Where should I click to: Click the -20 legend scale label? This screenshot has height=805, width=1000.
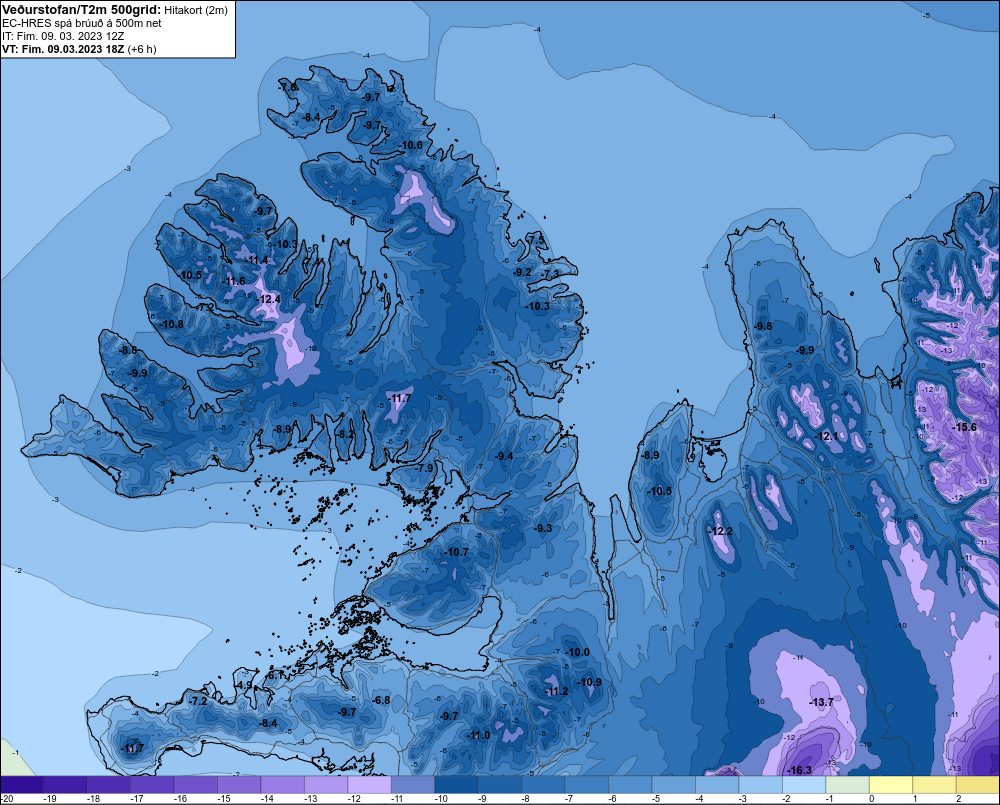pos(8,799)
